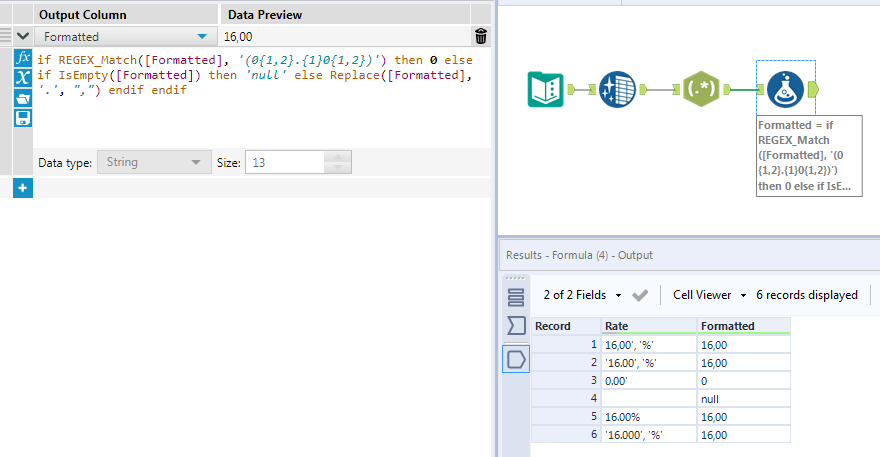Open the String data type dropdown
This screenshot has width=880, height=457.
click(194, 162)
